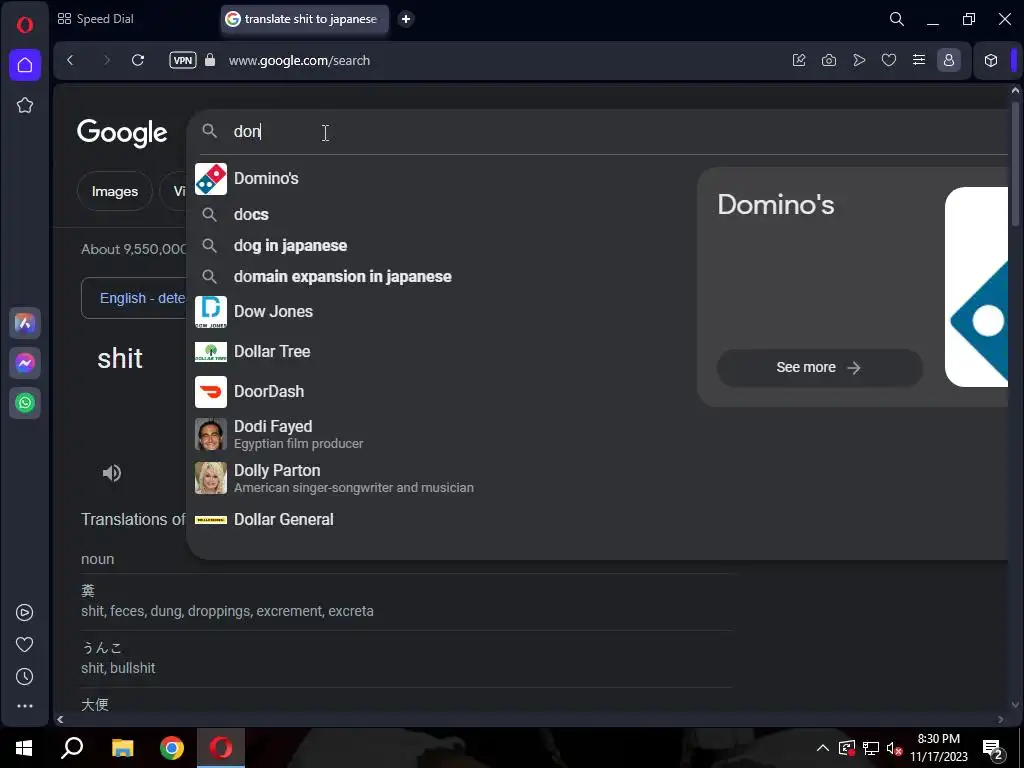
Task: Open bookmarks star in sidebar
Action: pos(25,105)
